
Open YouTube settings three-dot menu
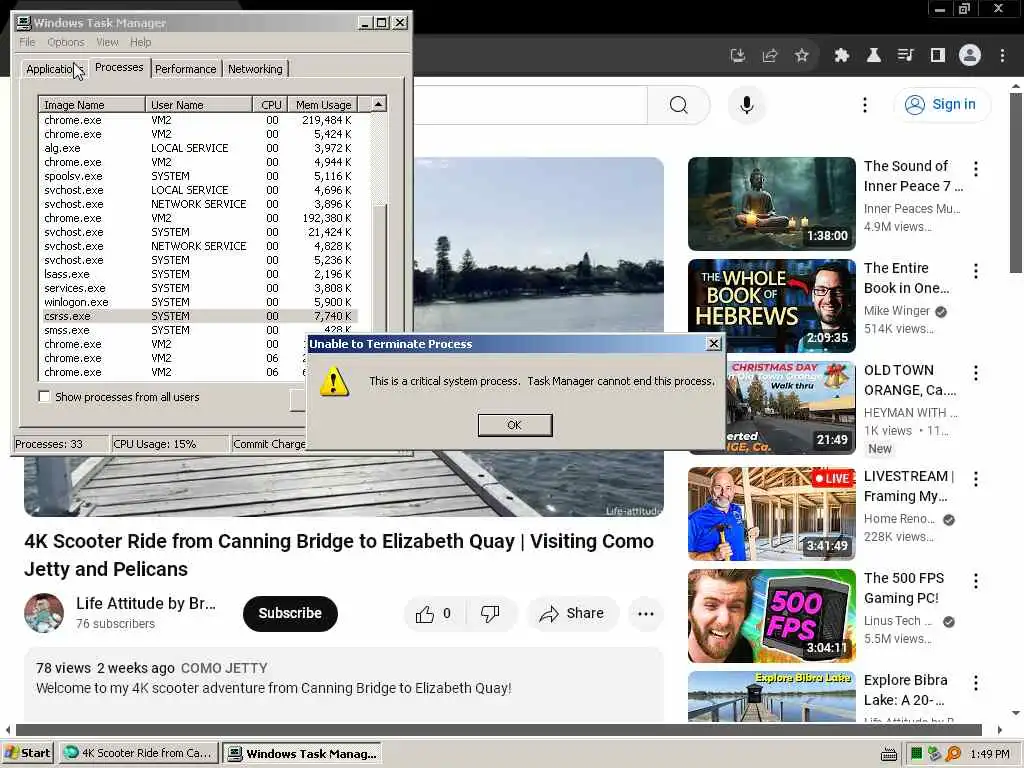coord(865,104)
